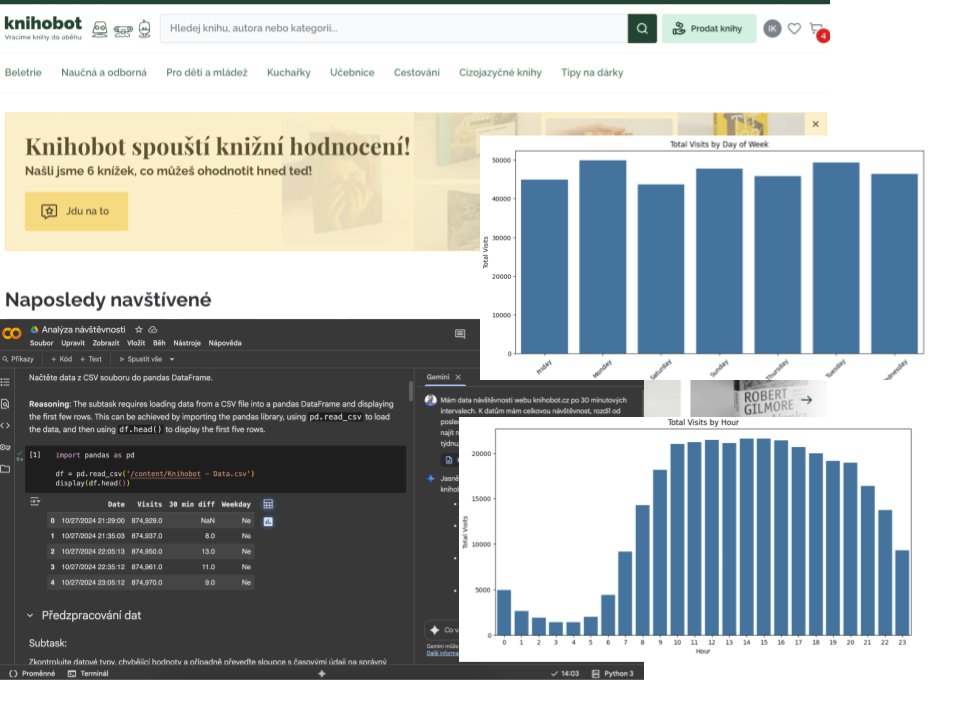Click the first robot mascot icon
The image size is (960, 720).
click(x=100, y=29)
